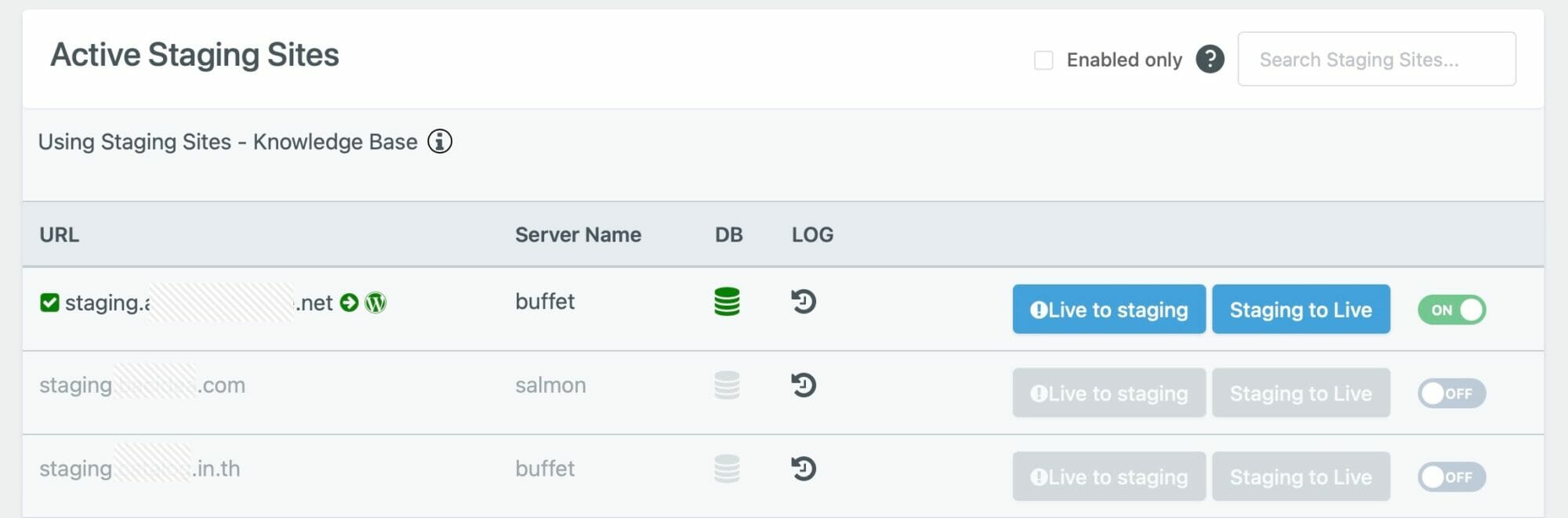Toggle the ON switch for the .net staging site
The image size is (1568, 518).
pos(1452,310)
